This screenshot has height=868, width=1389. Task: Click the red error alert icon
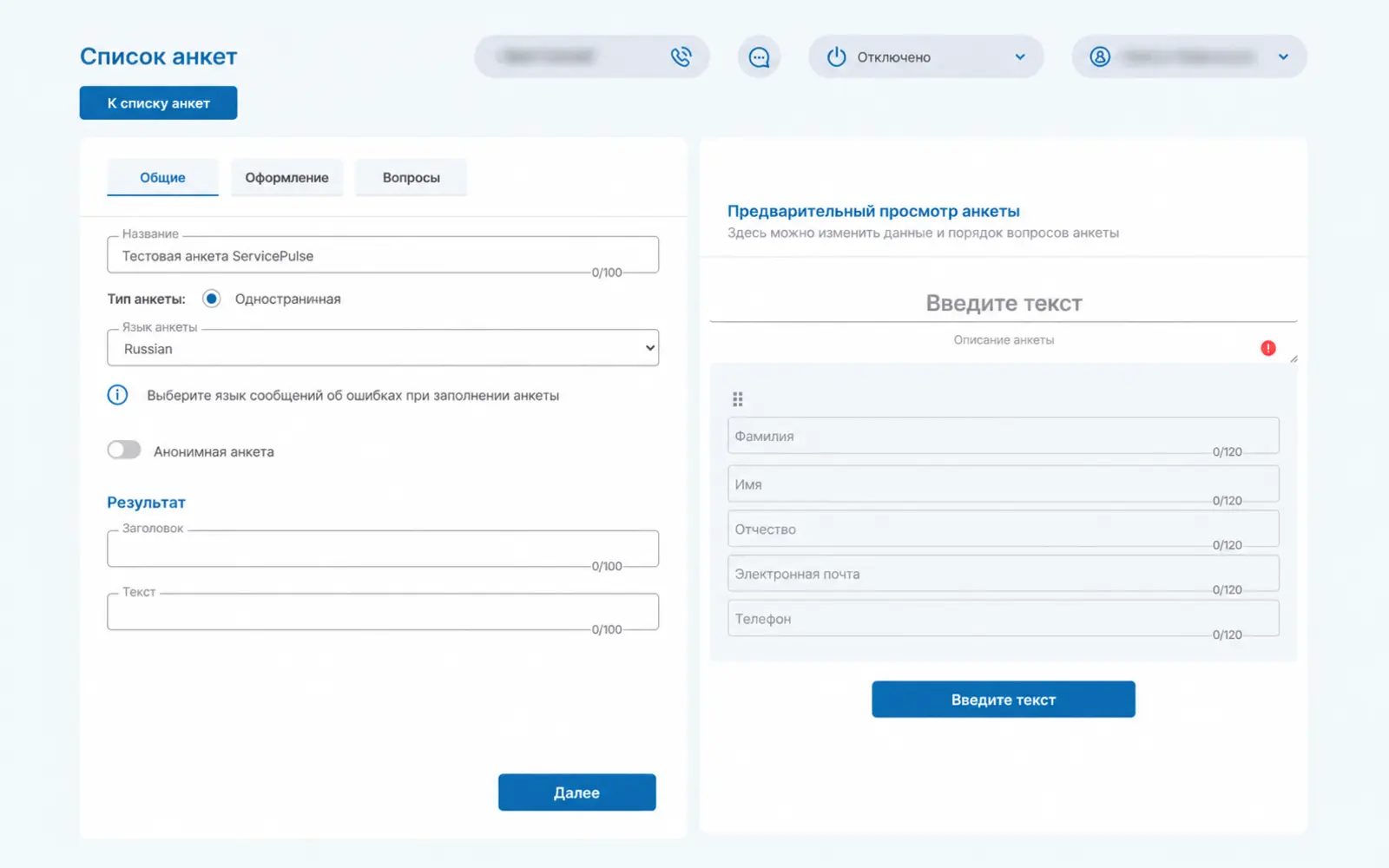click(1268, 348)
